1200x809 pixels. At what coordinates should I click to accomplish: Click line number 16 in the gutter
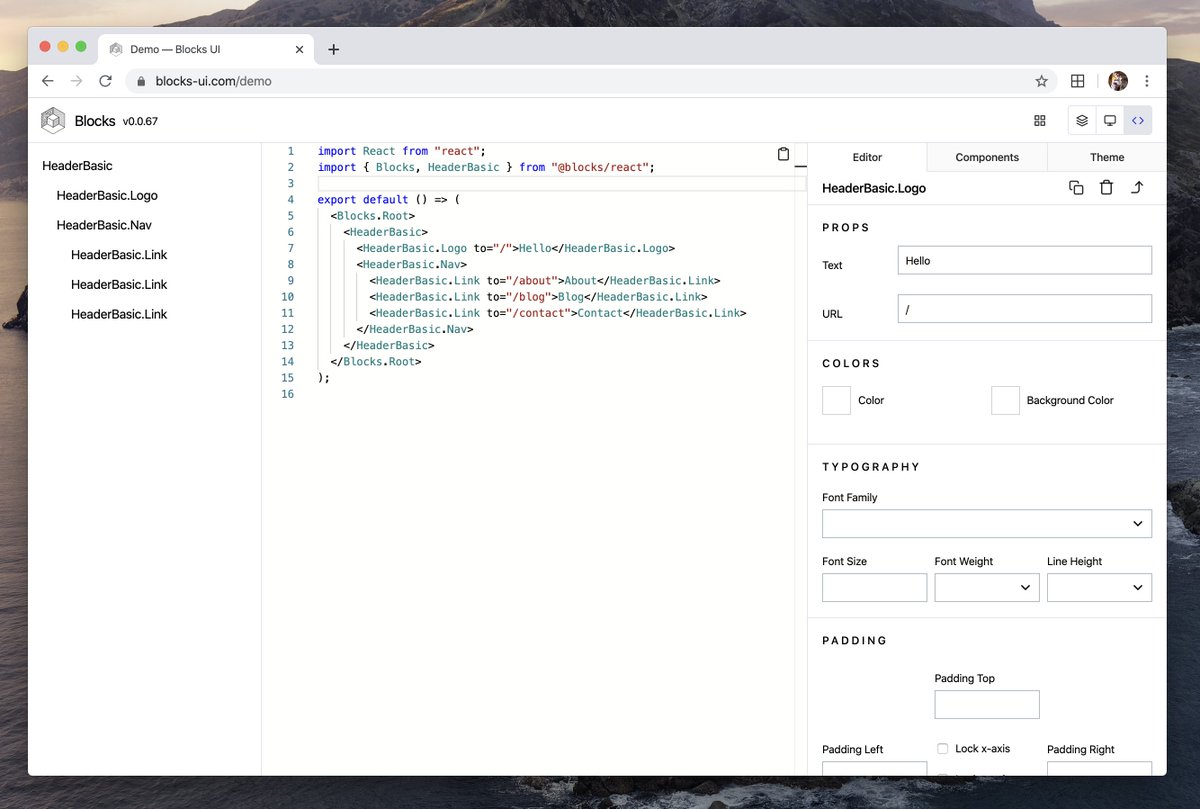point(288,394)
